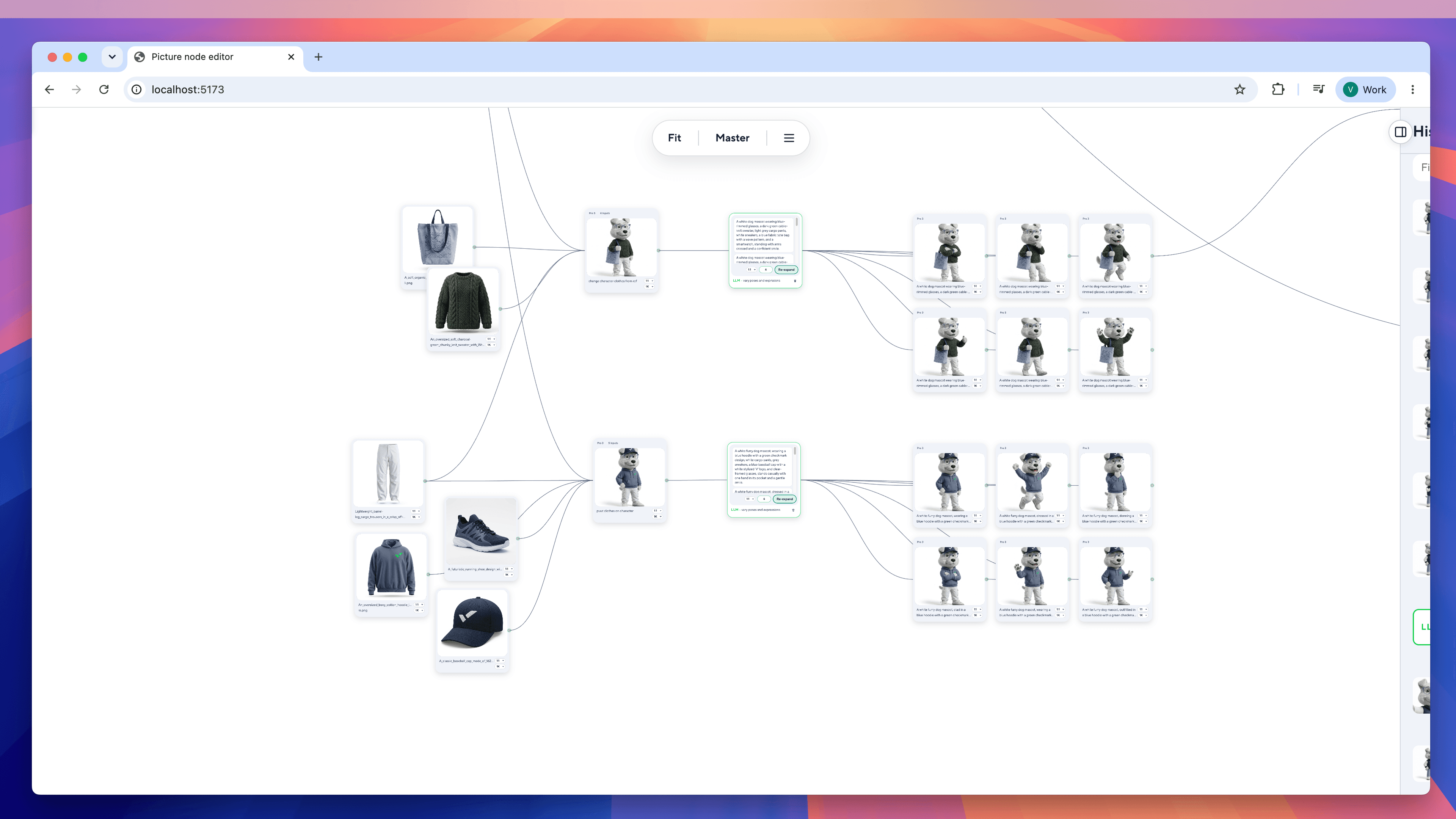The width and height of the screenshot is (1456, 819).
Task: Click output port of '4 inputs' node
Action: (659, 250)
